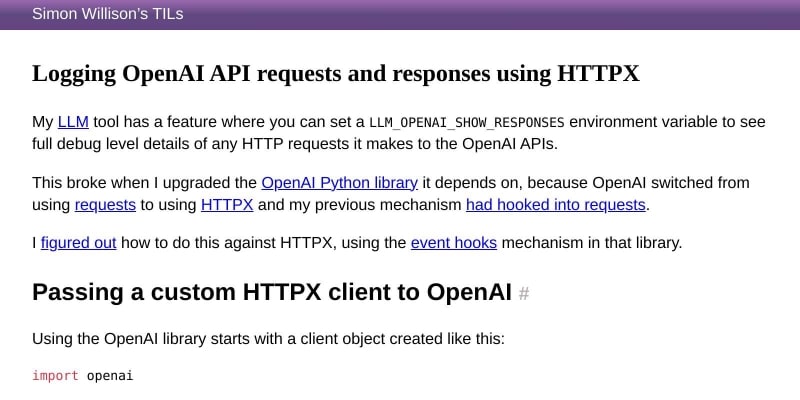Screen dimensions: 800x400
Task: Open the 'figured out' link
Action: [x=79, y=243]
